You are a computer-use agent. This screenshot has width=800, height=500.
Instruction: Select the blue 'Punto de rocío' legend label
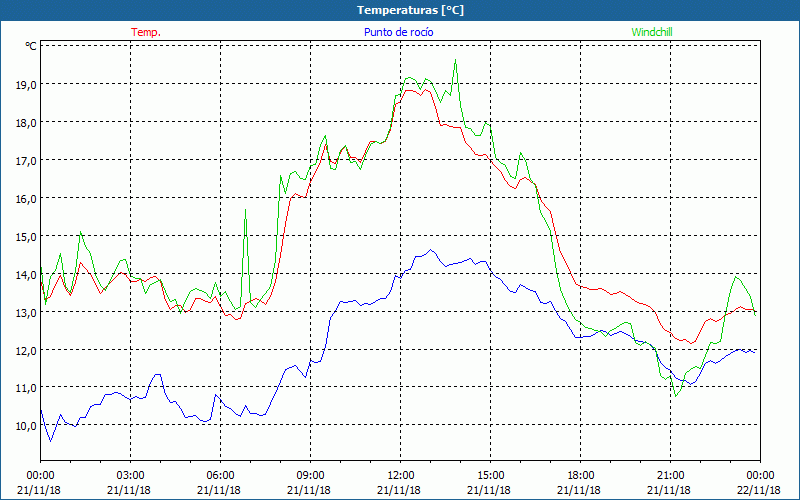pos(398,32)
